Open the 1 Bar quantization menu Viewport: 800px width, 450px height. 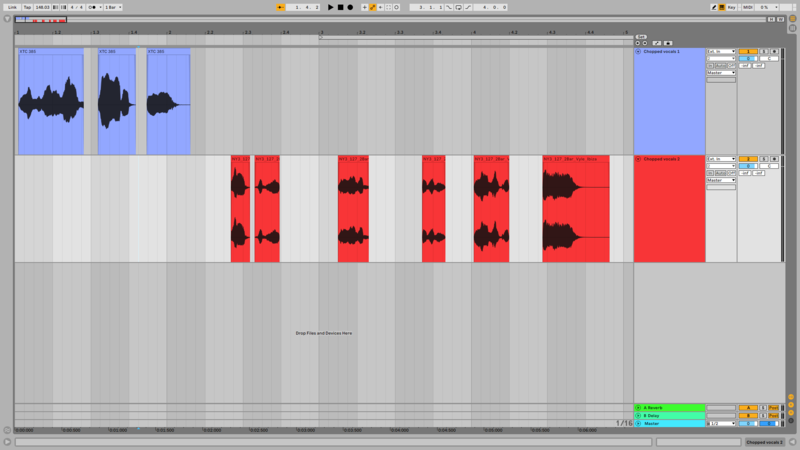coord(113,7)
